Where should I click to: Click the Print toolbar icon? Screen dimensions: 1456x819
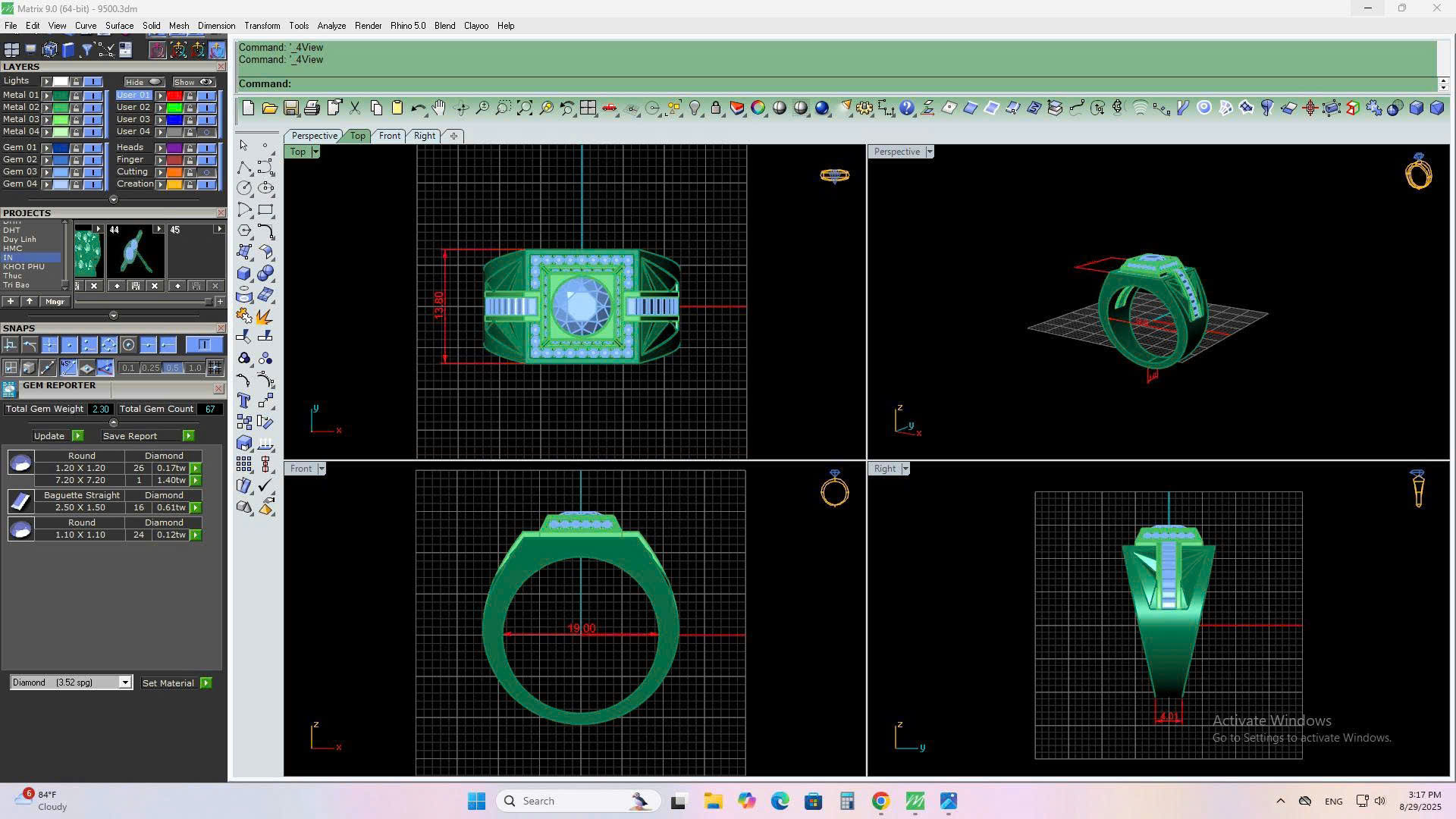tap(312, 108)
